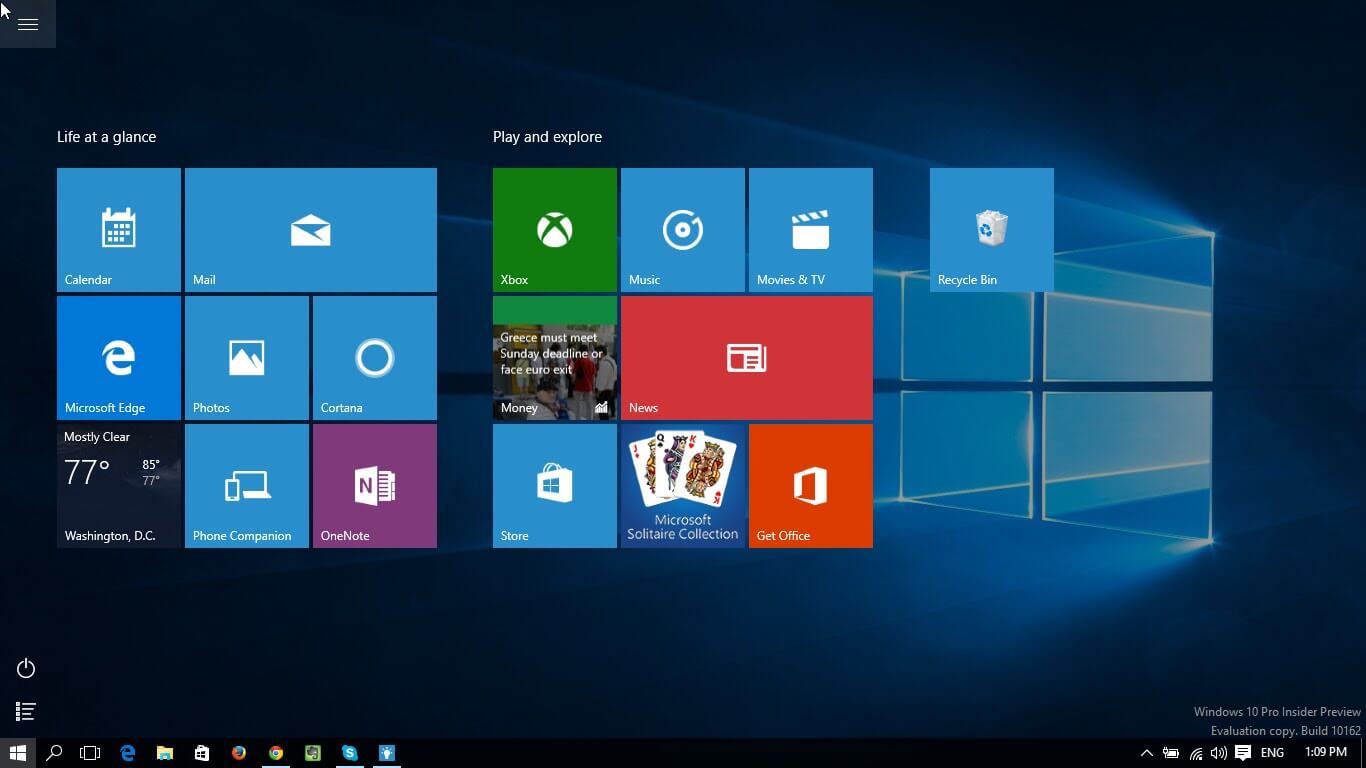Open the hamburger menu button
Viewport: 1366px width, 768px height.
tap(28, 24)
